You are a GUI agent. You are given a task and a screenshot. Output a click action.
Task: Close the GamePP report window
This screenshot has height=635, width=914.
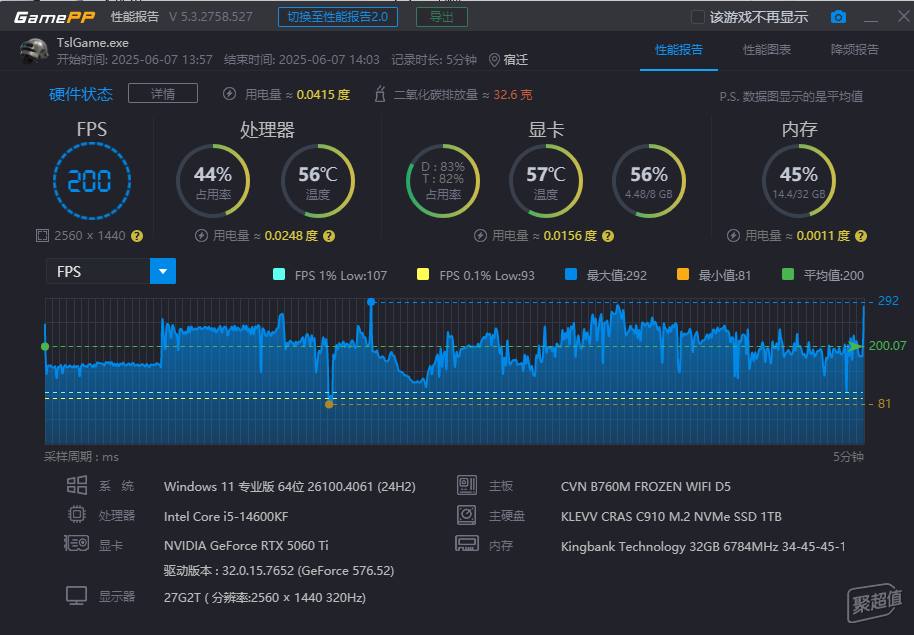coord(904,16)
